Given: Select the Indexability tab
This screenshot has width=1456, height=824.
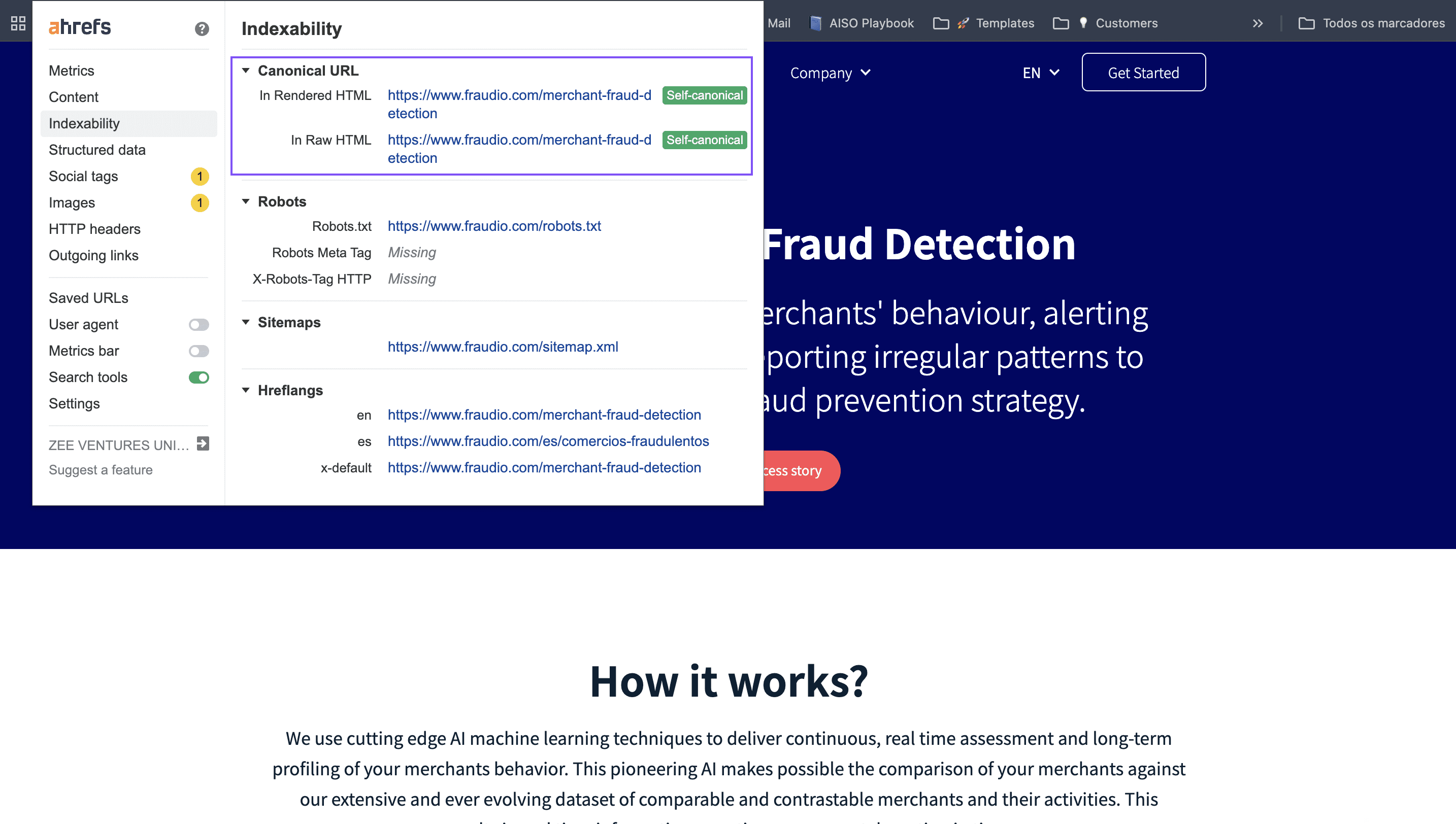Looking at the screenshot, I should (128, 123).
